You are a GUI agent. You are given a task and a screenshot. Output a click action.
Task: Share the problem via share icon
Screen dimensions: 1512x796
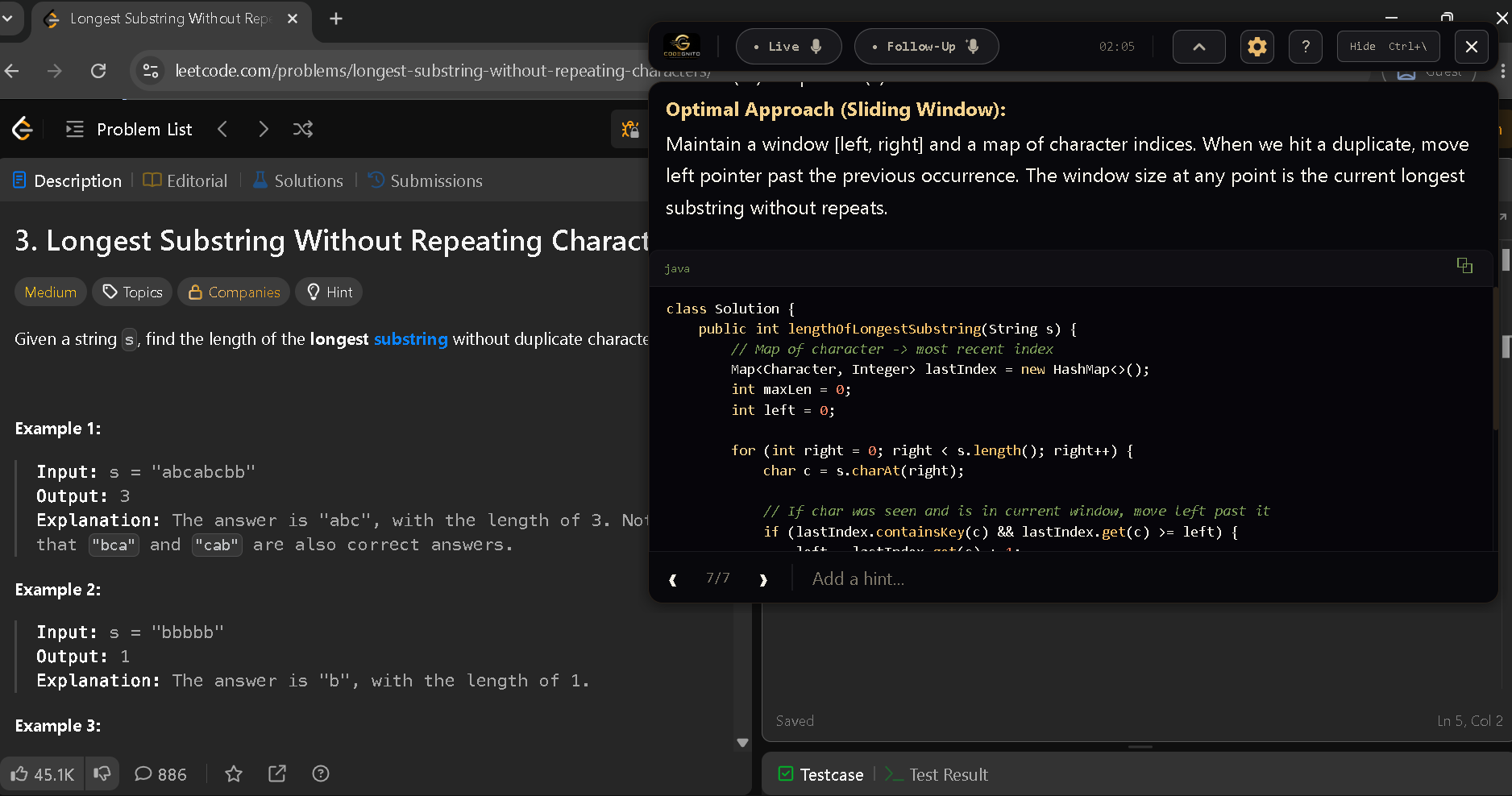277,774
